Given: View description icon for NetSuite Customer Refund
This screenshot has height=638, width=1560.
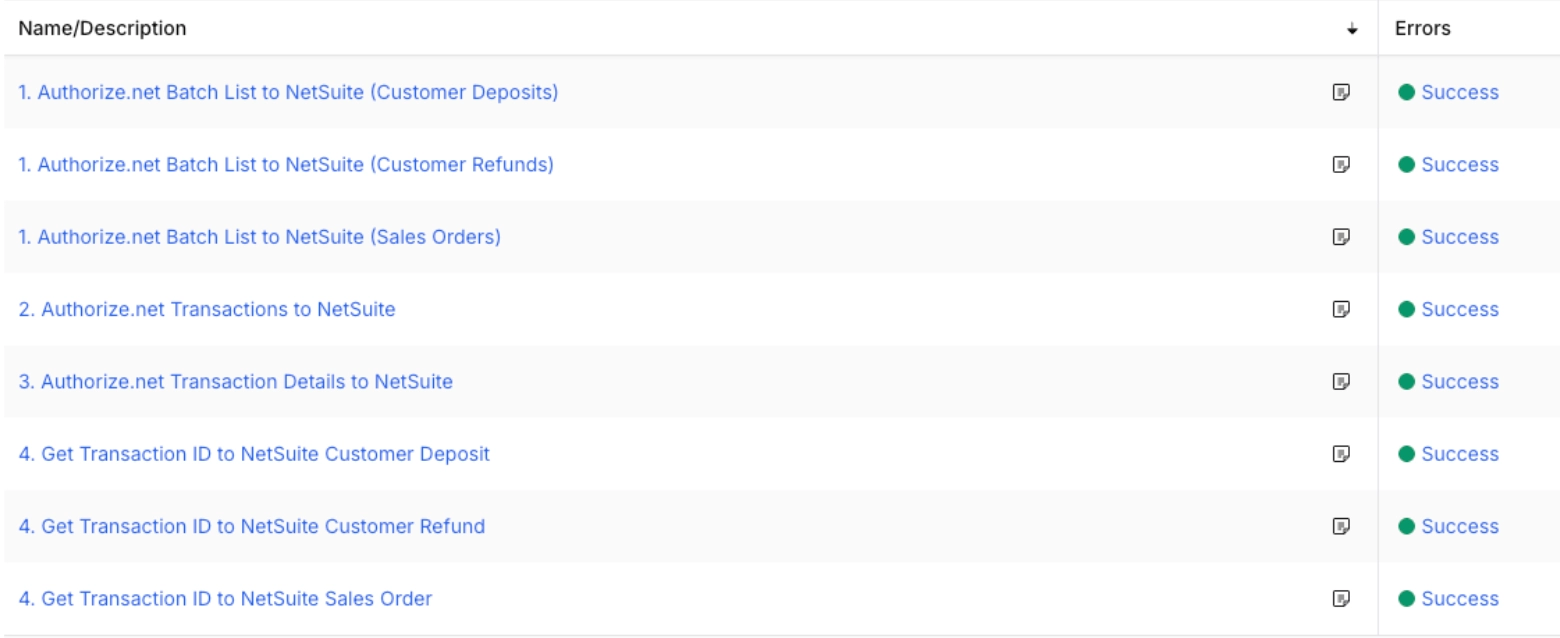Looking at the screenshot, I should tap(1342, 526).
